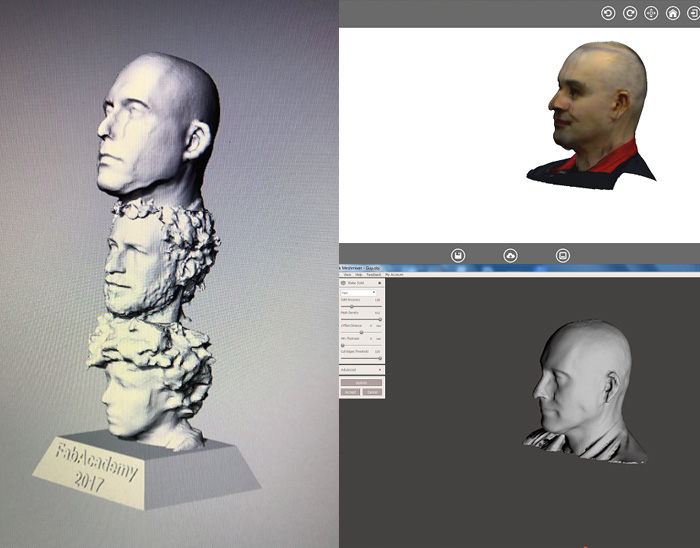This screenshot has width=700, height=548.
Task: Click the middle curly-haired head on stacked model
Action: [161, 259]
